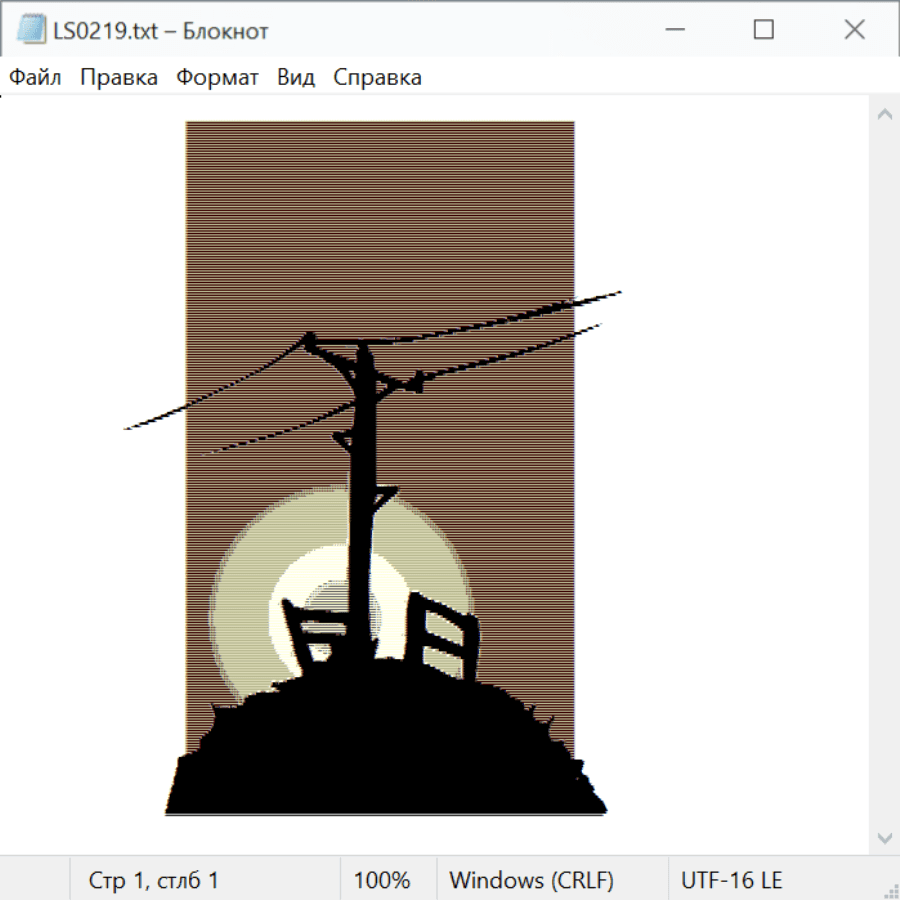This screenshot has height=900, width=900.
Task: Click the 100% zoom indicator
Action: point(382,880)
